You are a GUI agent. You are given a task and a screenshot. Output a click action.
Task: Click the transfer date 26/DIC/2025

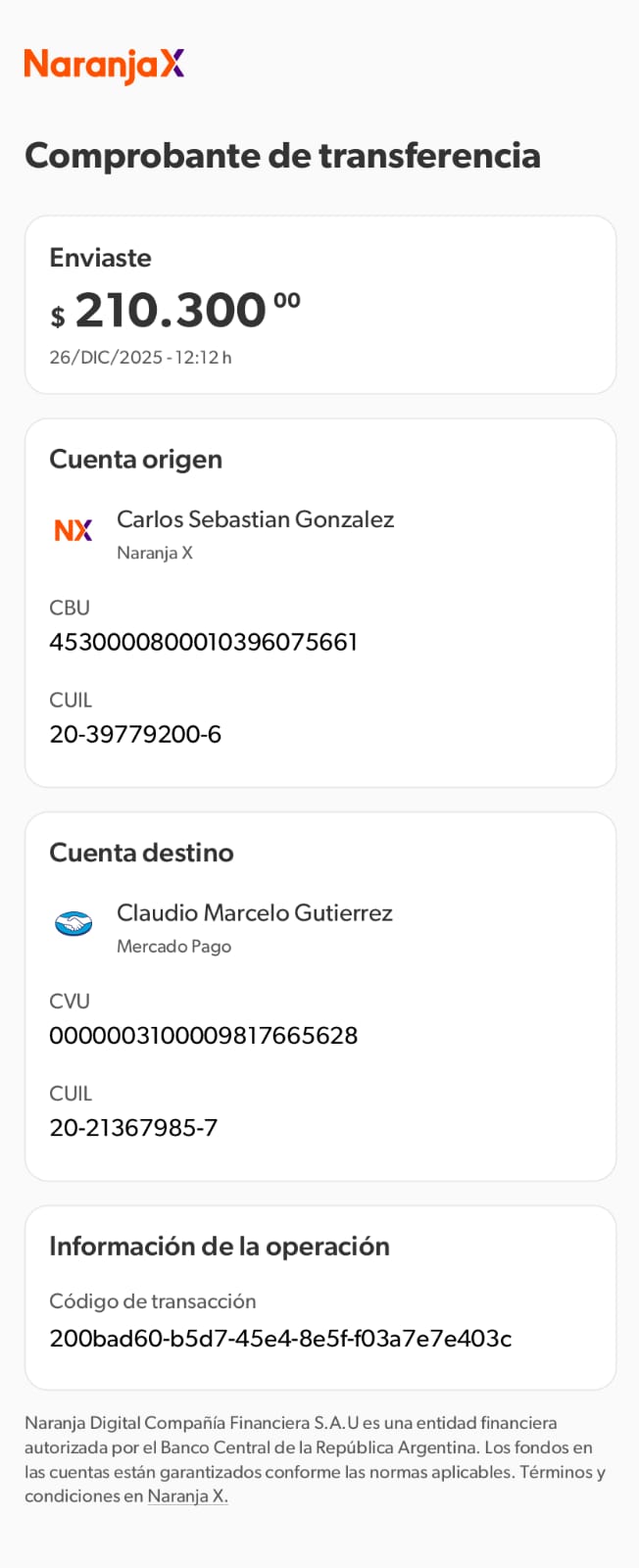click(106, 358)
